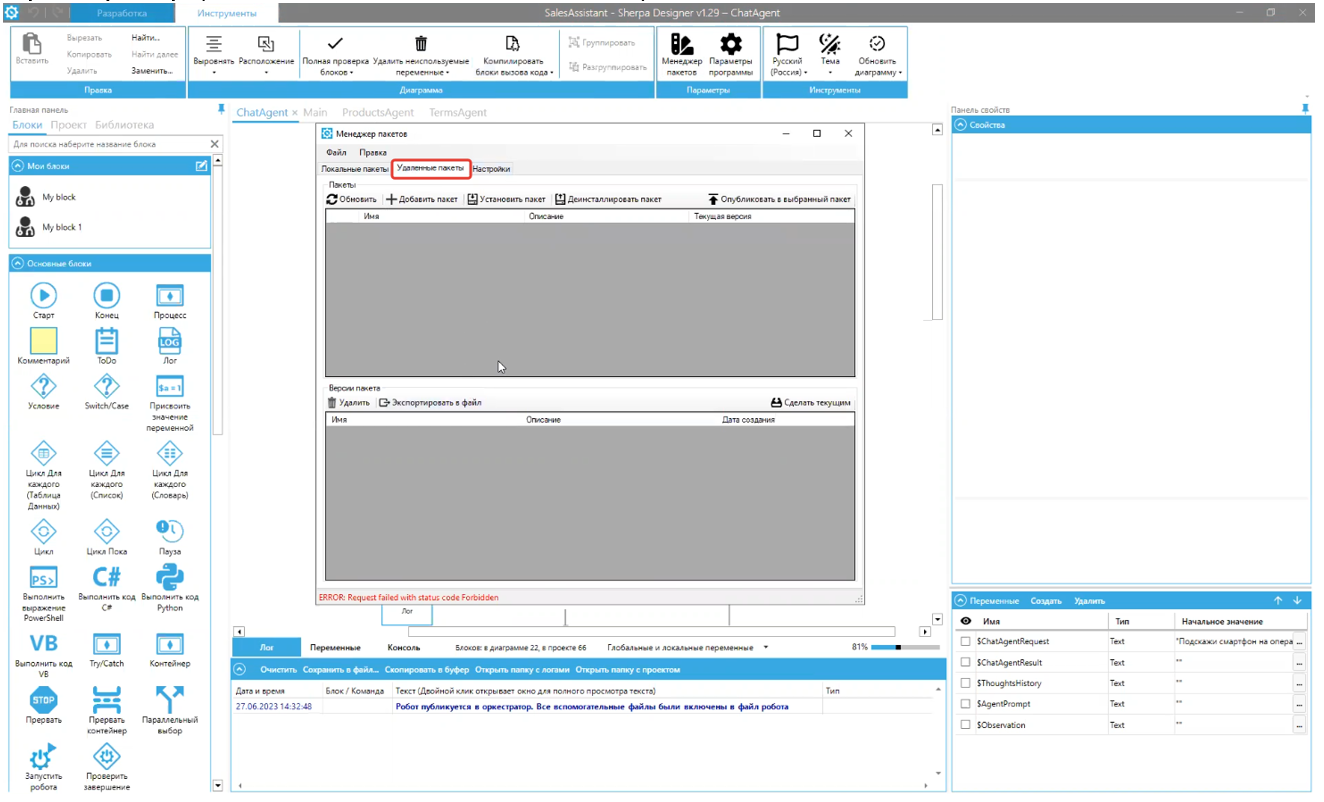Image resolution: width=1324 pixels, height=802 pixels.
Task: Switch to Локальные пакеты tab
Action: pyautogui.click(x=355, y=169)
